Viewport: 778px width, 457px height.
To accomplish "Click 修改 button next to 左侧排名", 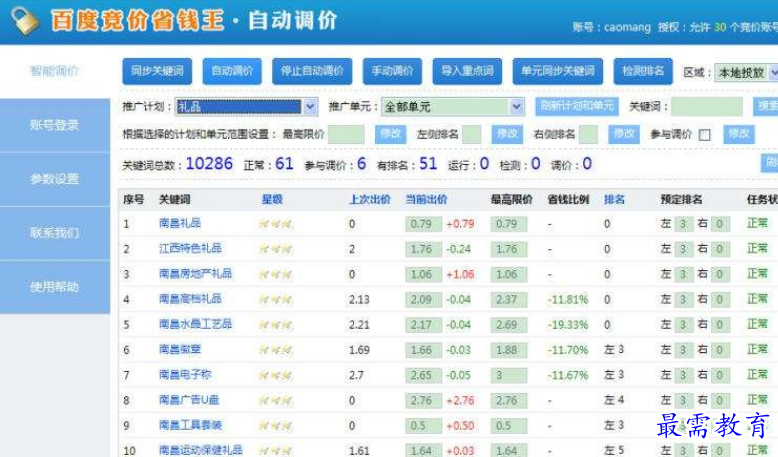I will click(x=507, y=134).
